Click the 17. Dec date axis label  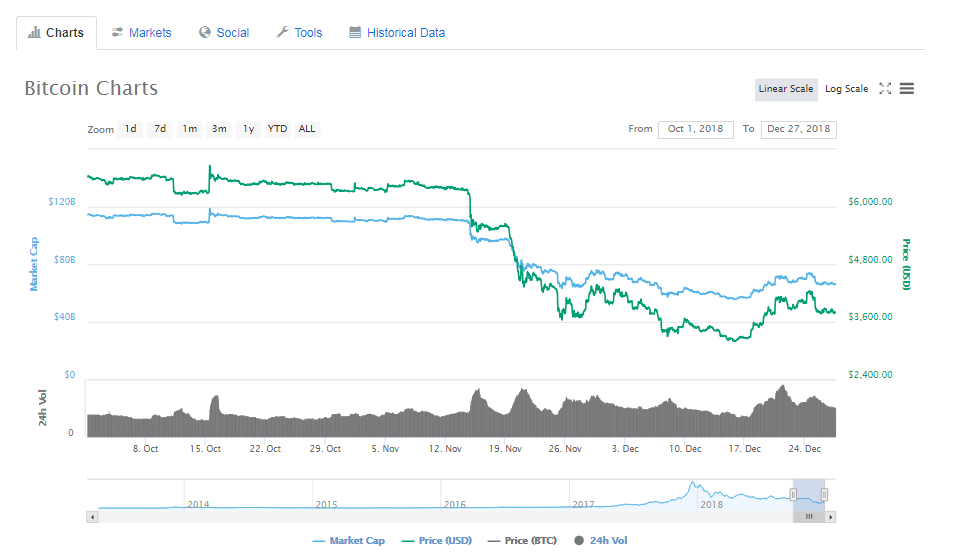click(x=745, y=449)
